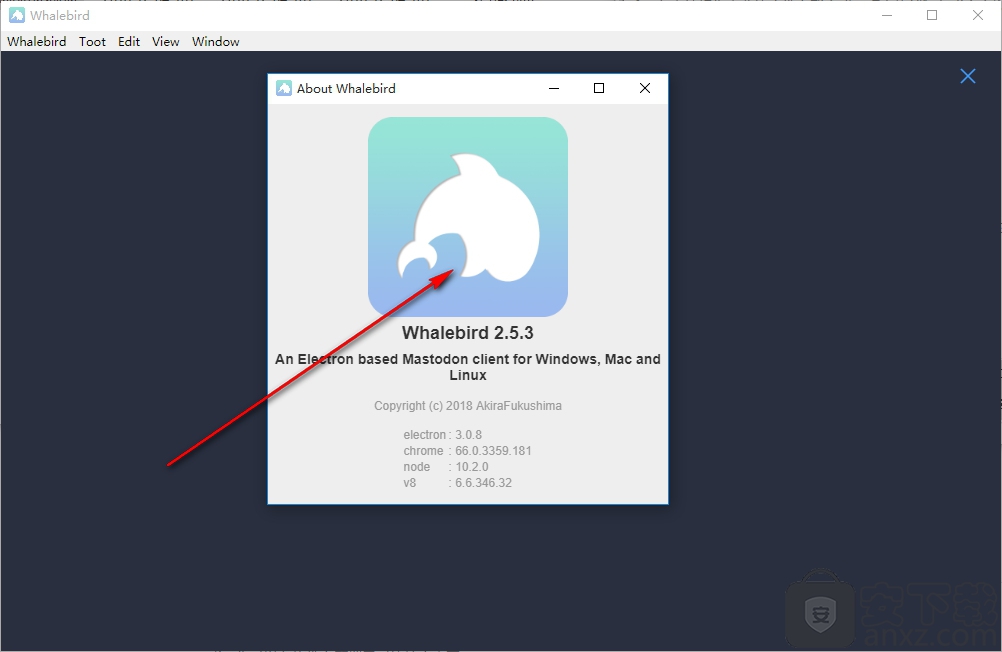Close the About Whalebird dialog
This screenshot has height=652, width=1002.
coord(645,88)
